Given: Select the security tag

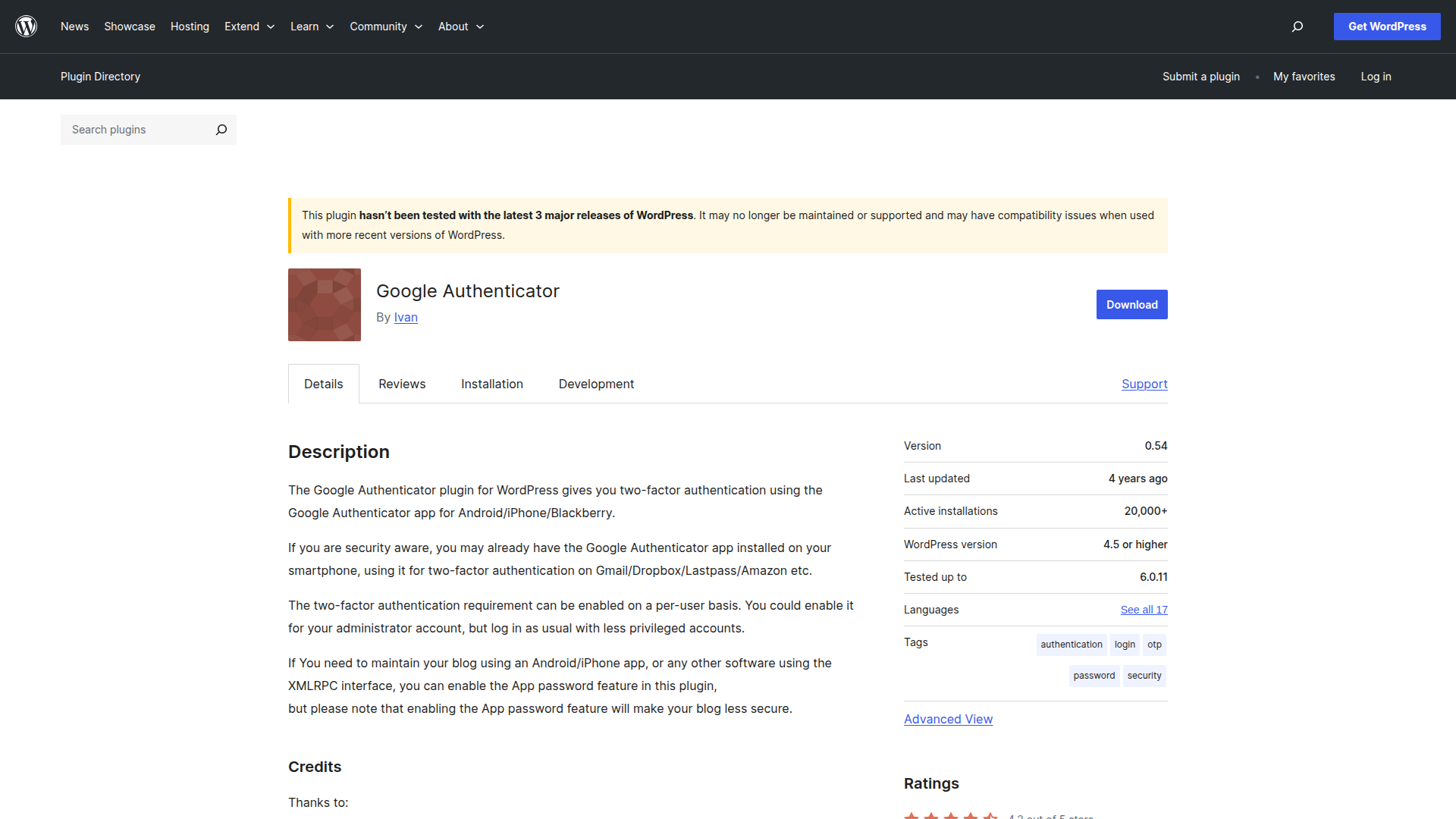Looking at the screenshot, I should tap(1144, 676).
